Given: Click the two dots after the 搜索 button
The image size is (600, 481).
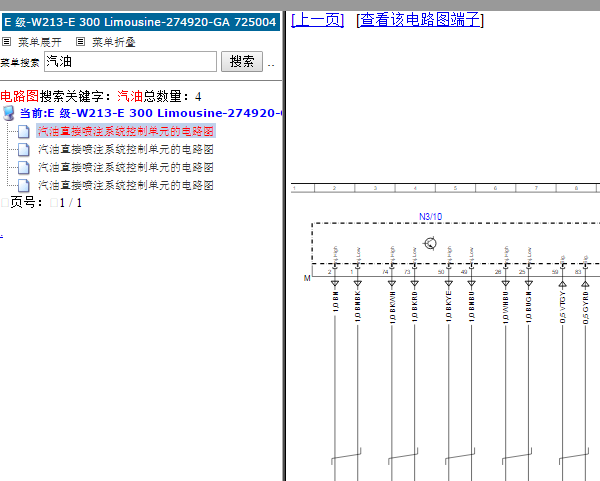Looking at the screenshot, I should [271, 66].
